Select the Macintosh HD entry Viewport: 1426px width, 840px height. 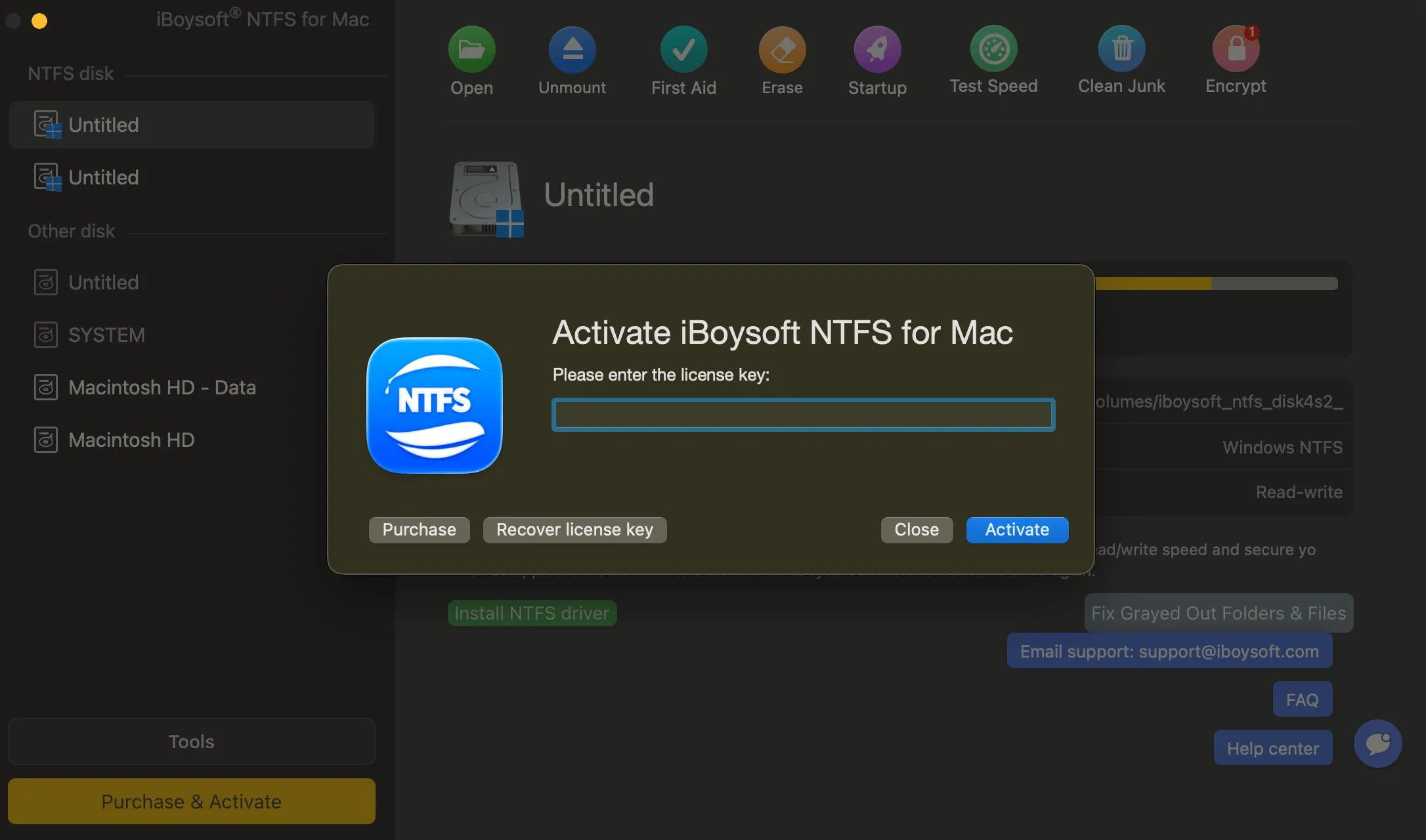[192, 440]
